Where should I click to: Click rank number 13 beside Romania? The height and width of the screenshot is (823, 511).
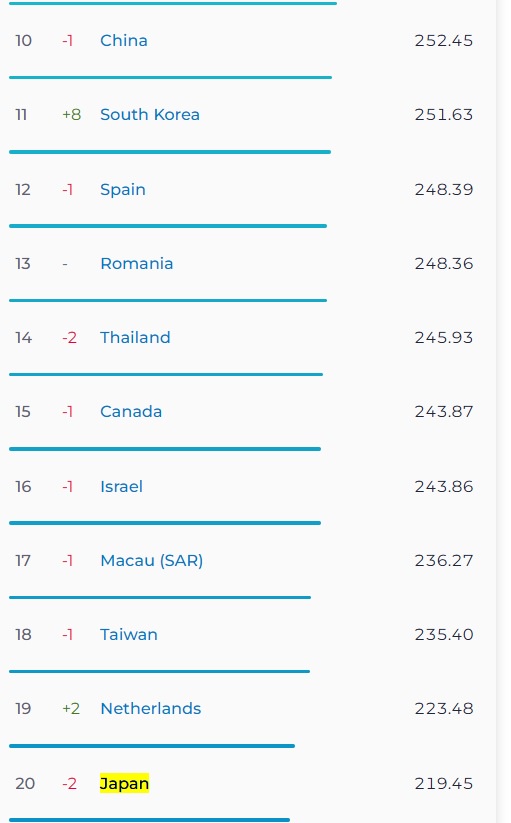tap(23, 263)
